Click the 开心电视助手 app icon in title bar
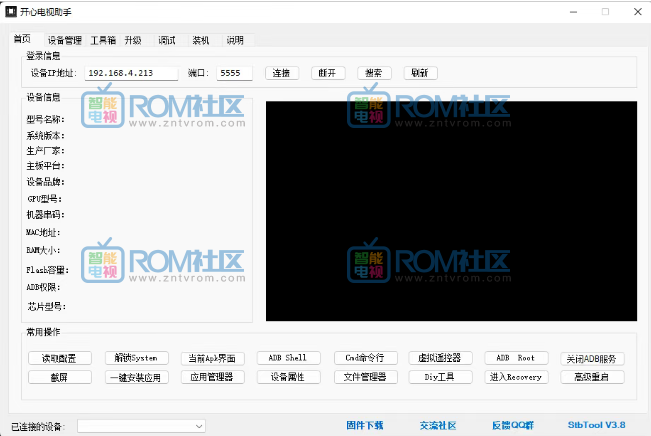The image size is (651, 436). coord(11,12)
